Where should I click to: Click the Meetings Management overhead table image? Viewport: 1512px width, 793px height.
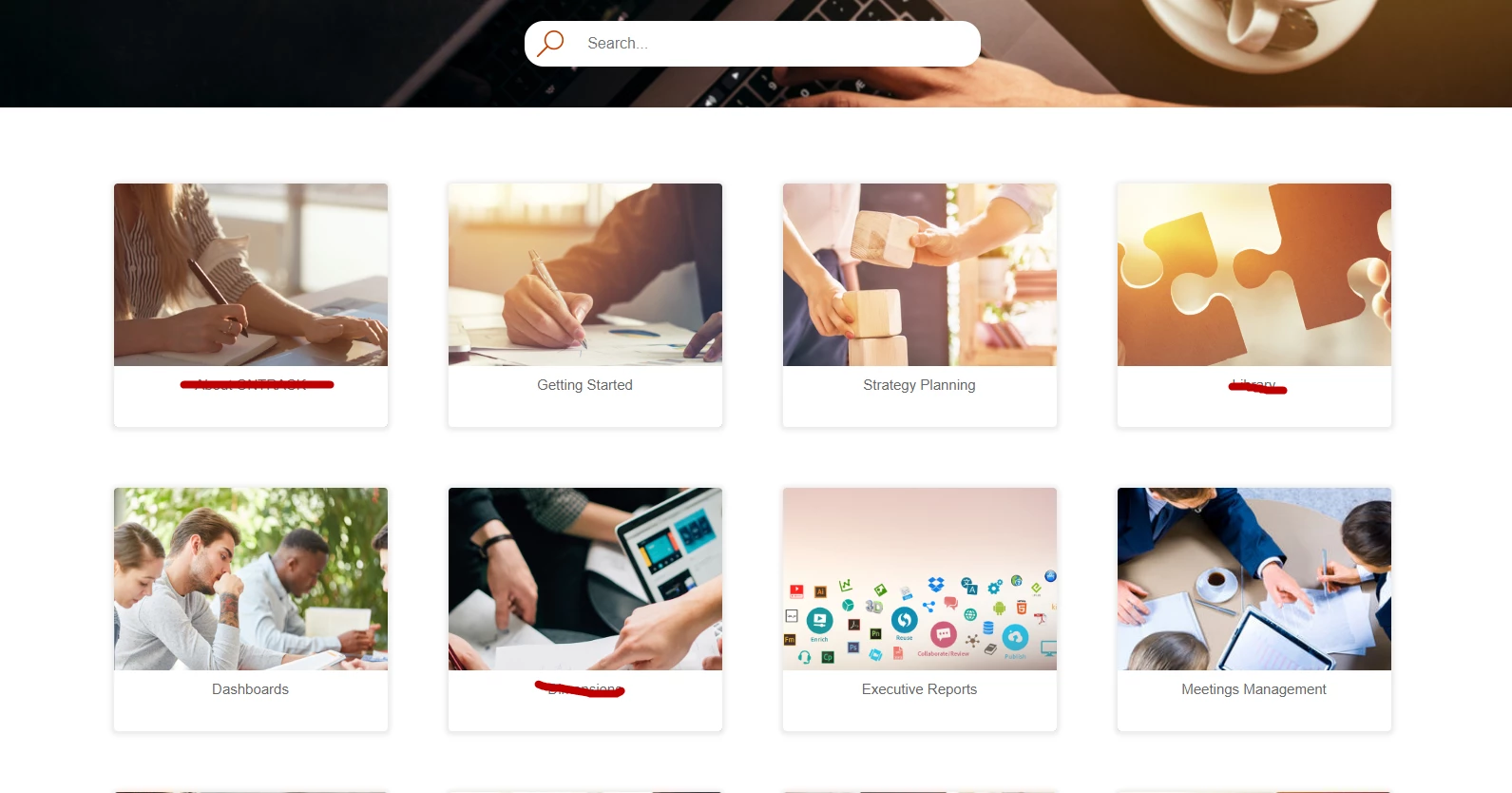click(x=1254, y=579)
